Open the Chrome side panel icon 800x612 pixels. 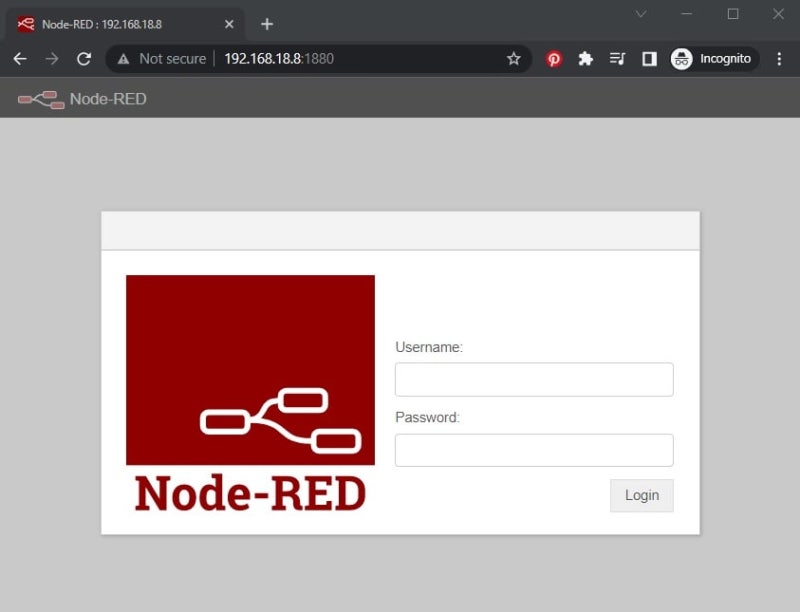[649, 59]
